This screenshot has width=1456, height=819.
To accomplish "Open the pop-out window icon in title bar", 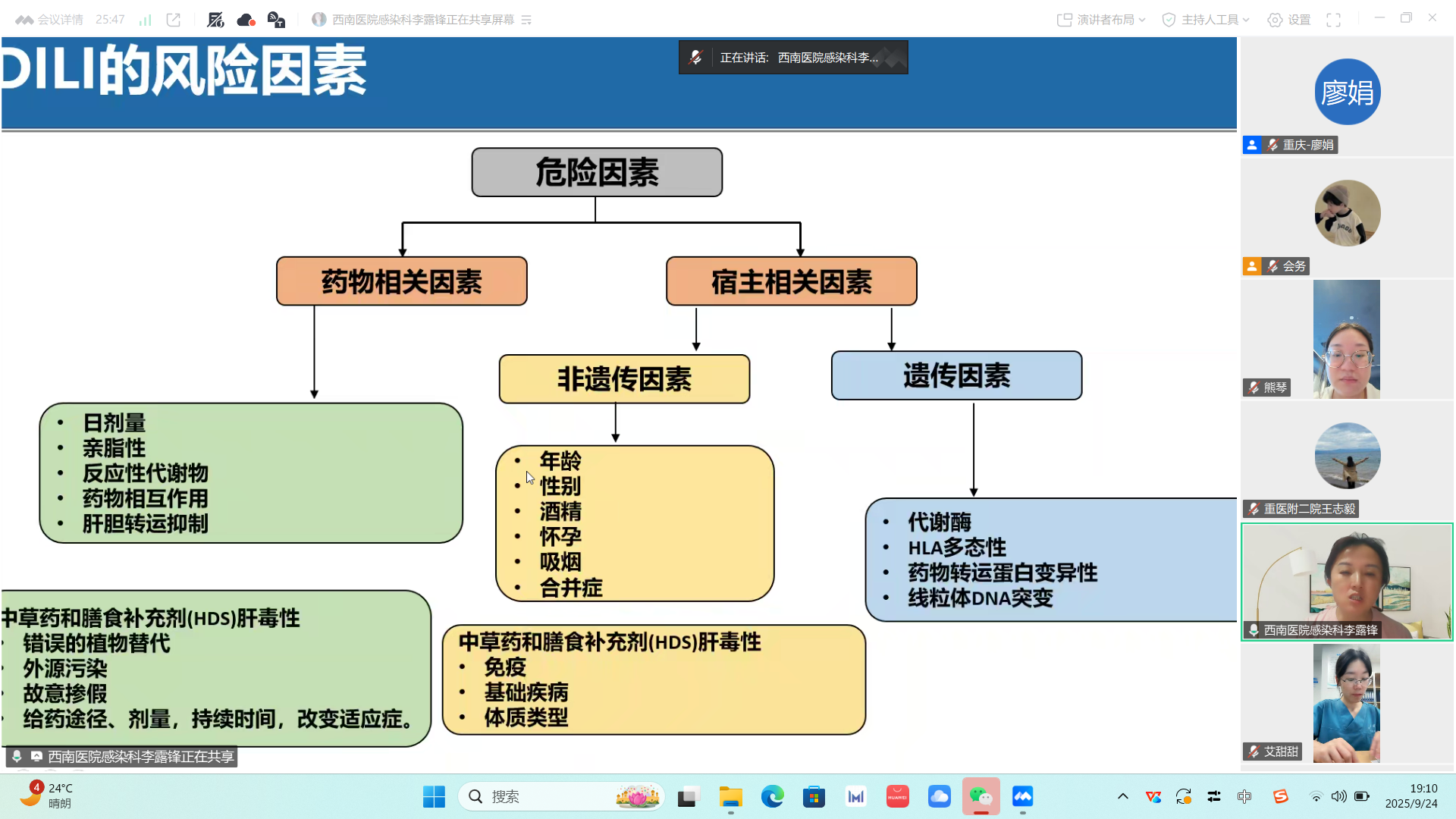I will tap(173, 19).
